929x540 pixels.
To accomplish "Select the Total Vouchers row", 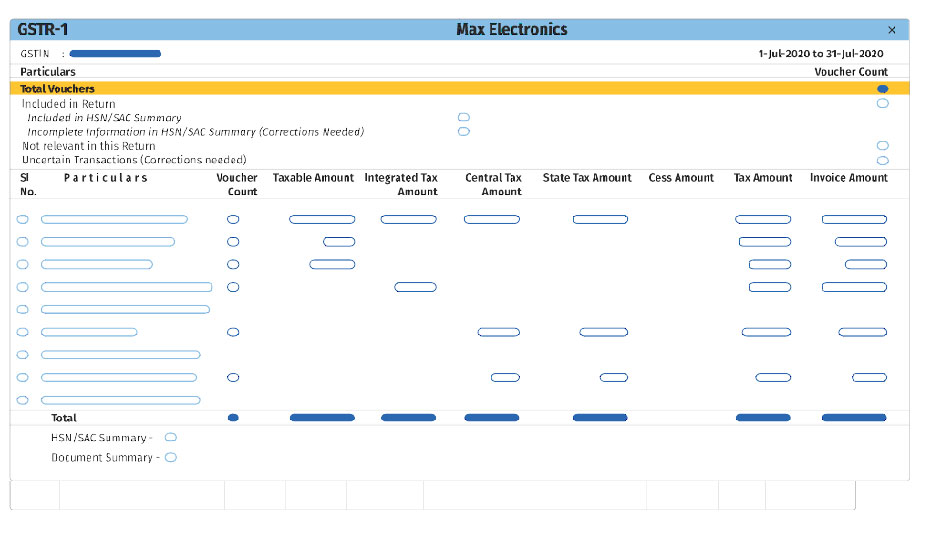I will coord(459,89).
